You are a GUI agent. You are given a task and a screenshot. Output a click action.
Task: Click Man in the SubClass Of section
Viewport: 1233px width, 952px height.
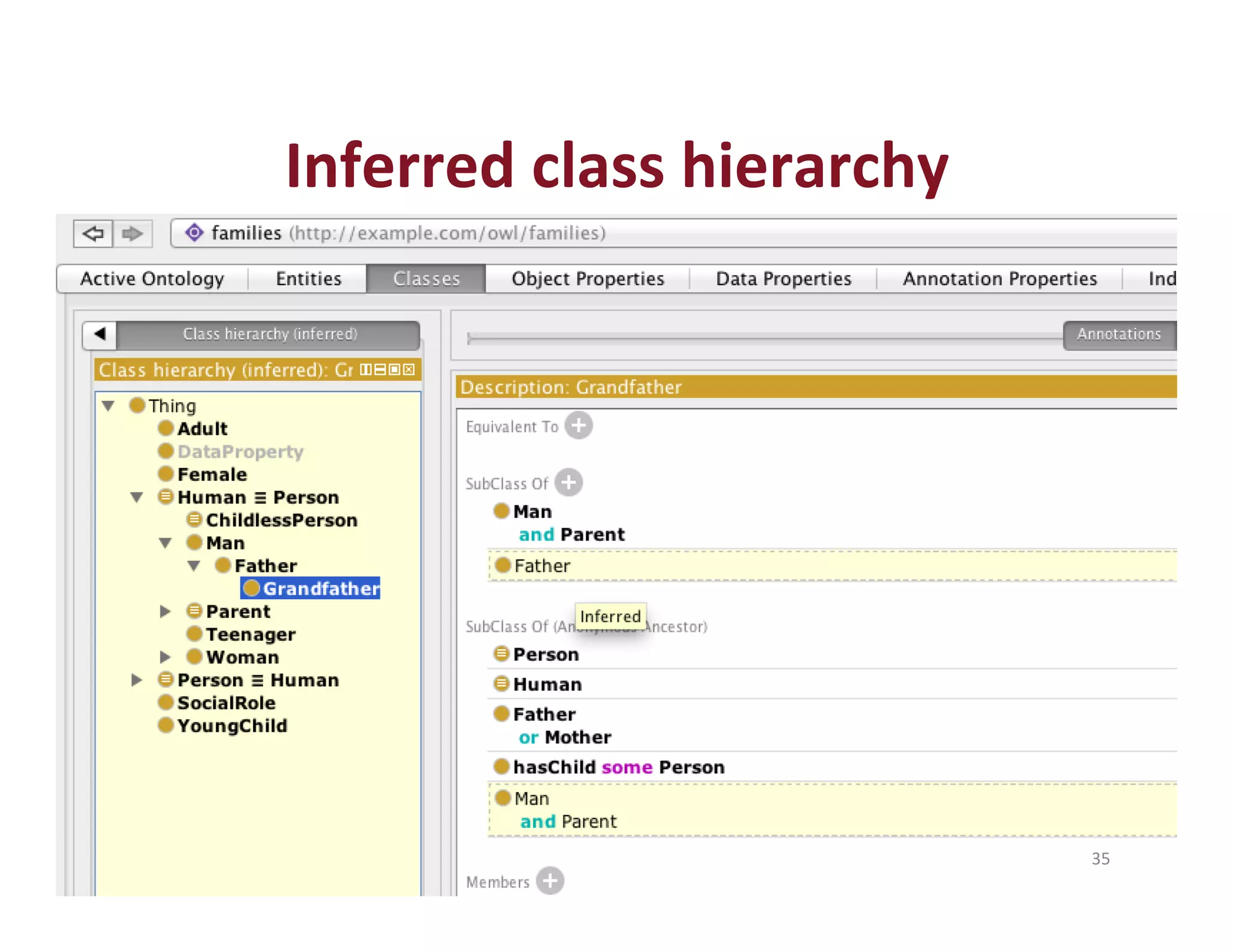coord(532,512)
